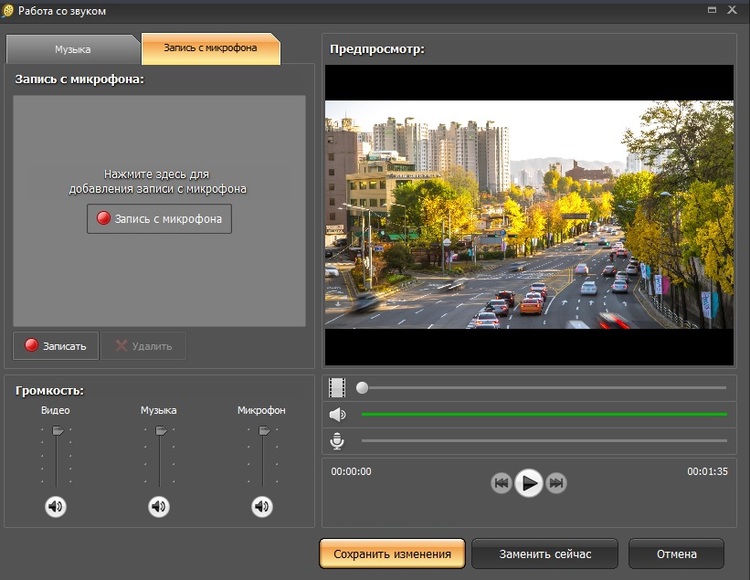Screen dimensions: 750x580
Task: Click Заменить сейчас button
Action: point(545,554)
